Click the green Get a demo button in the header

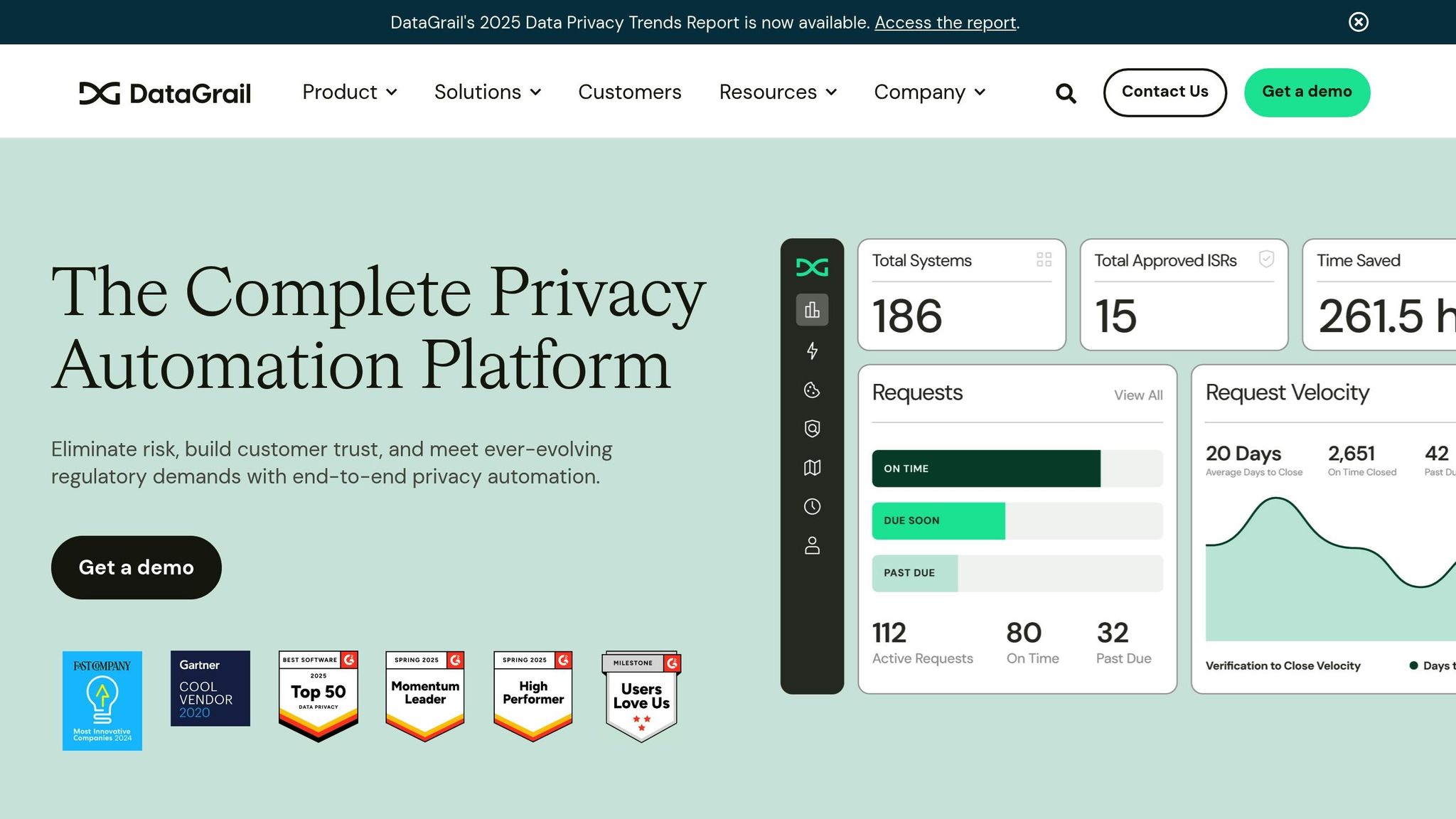1307,92
